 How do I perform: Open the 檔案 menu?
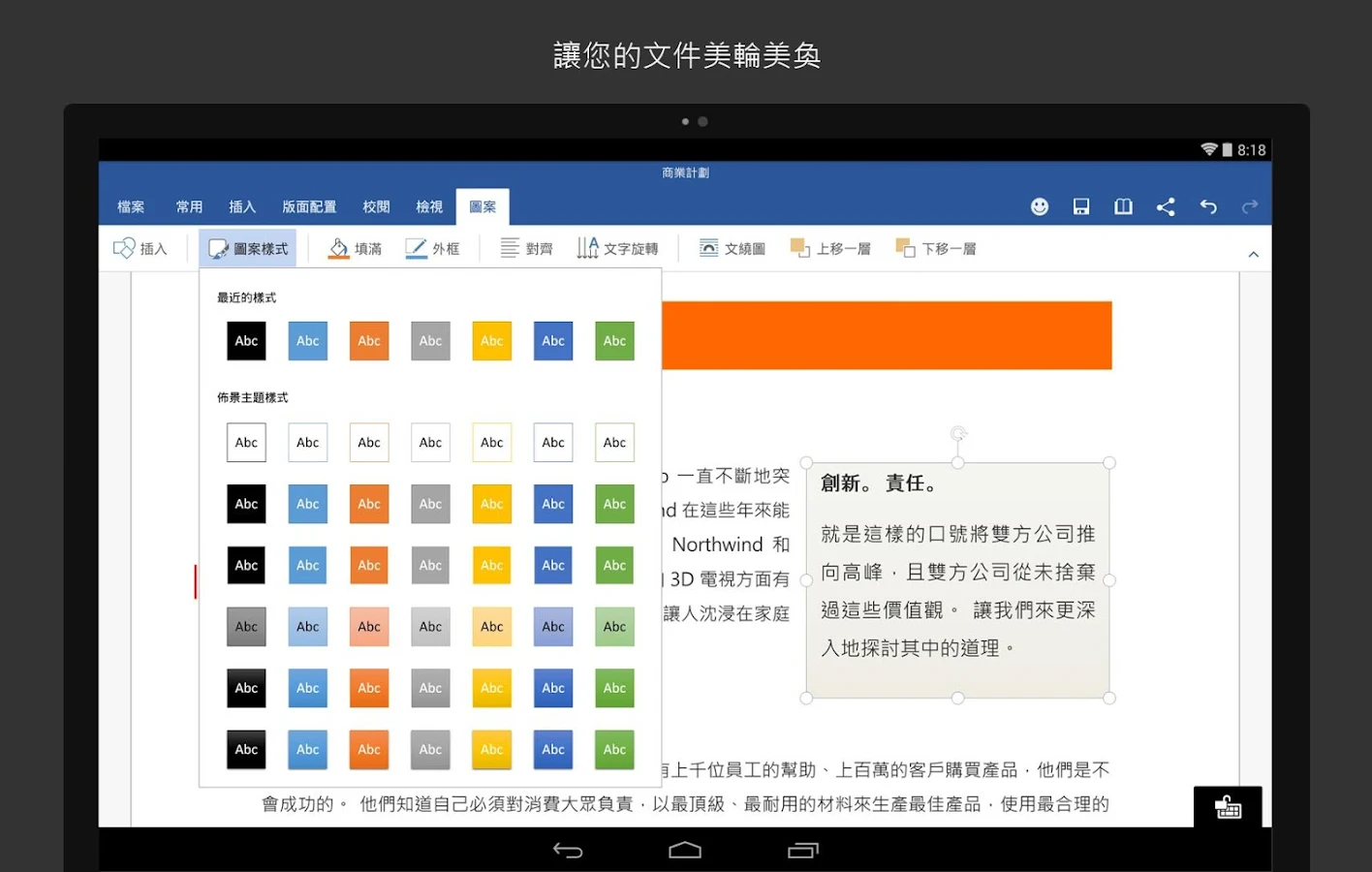coord(130,206)
